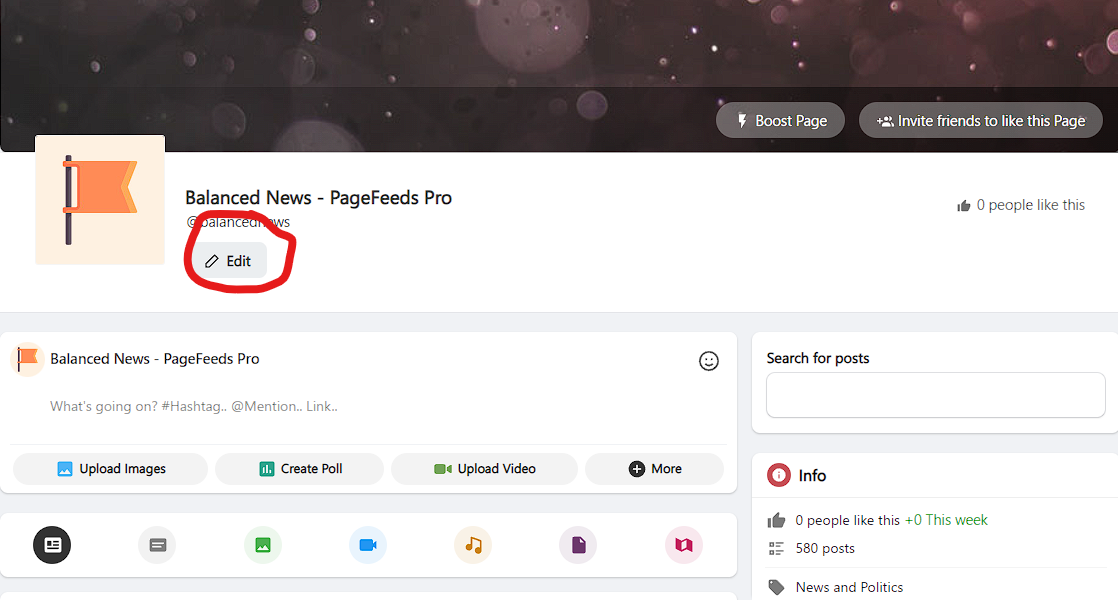Open the Balanced News - PageFeeds Pro title
The image size is (1118, 600).
[318, 197]
